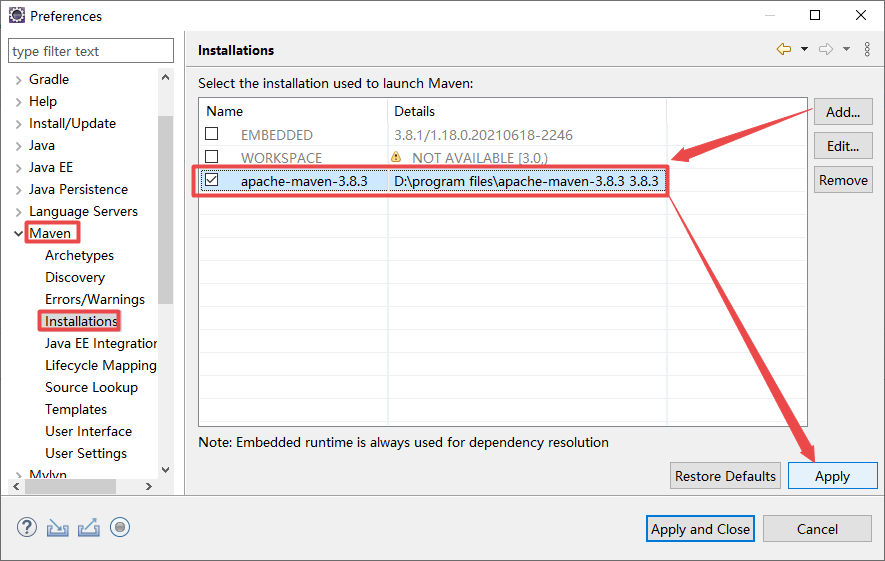Open the view menu three-dots icon
Image resolution: width=885 pixels, height=561 pixels.
pyautogui.click(x=867, y=49)
